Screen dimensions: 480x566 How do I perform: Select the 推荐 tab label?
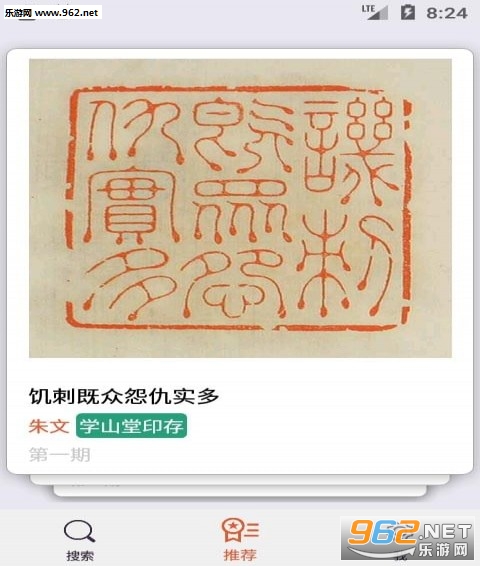coord(240,555)
